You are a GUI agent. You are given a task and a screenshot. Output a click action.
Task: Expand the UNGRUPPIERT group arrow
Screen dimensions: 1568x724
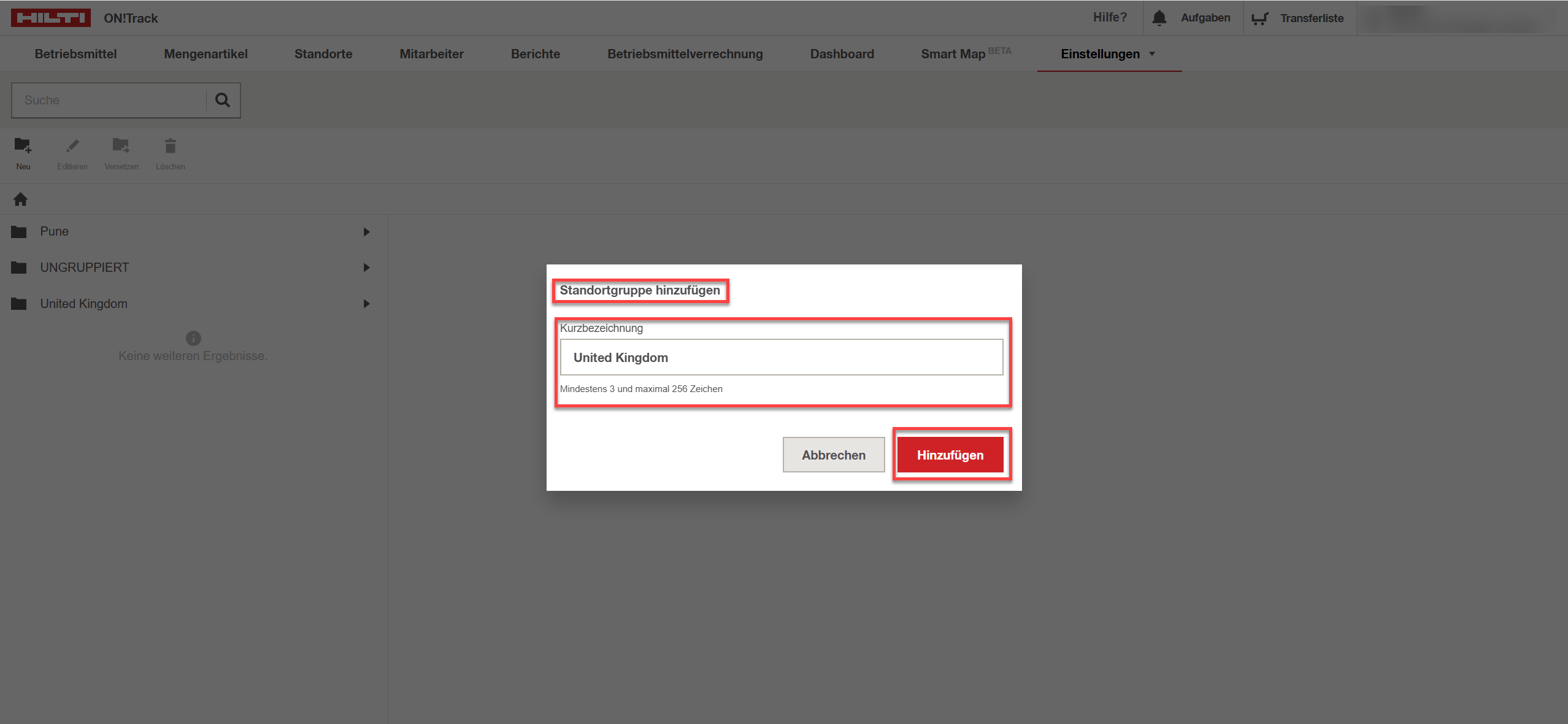click(x=366, y=268)
